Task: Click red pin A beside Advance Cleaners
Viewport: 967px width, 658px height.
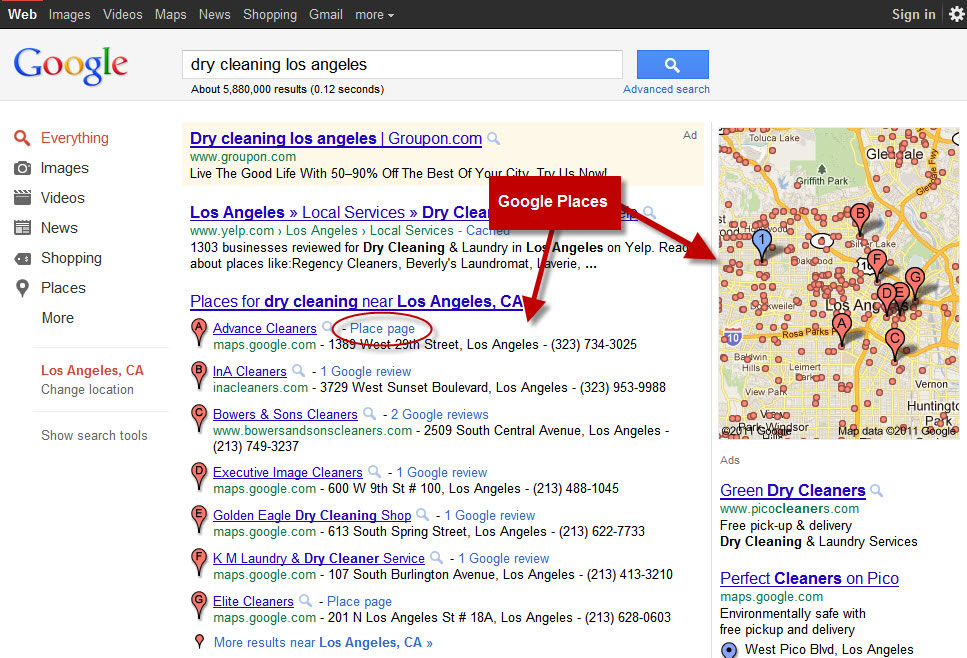Action: (x=199, y=332)
